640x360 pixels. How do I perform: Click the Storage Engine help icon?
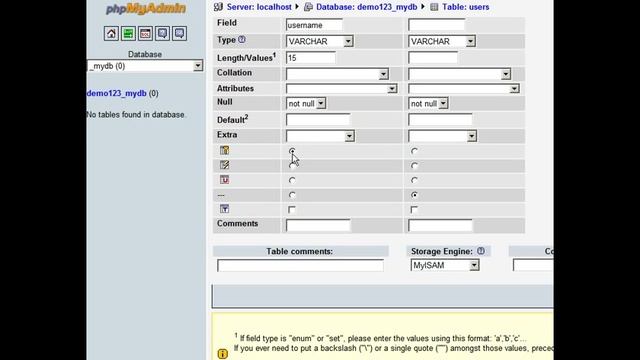click(x=481, y=251)
